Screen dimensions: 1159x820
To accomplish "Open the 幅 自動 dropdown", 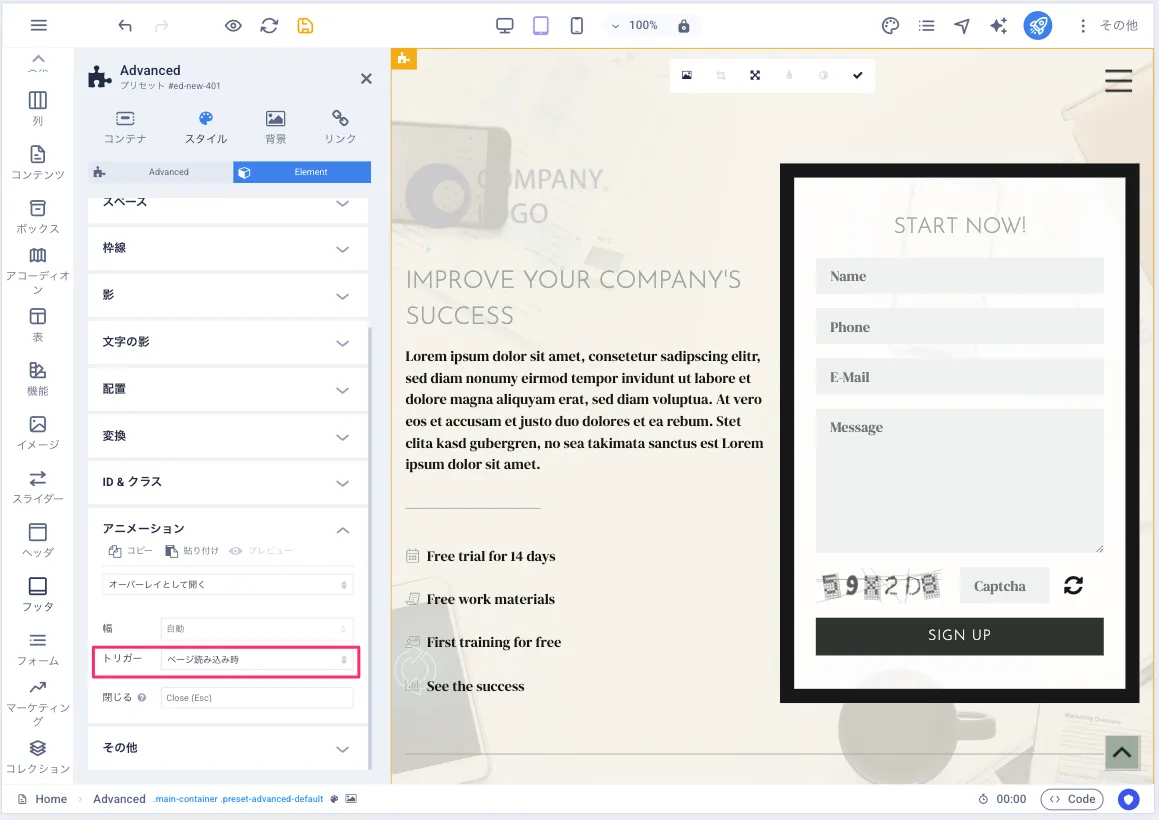I will click(x=256, y=628).
